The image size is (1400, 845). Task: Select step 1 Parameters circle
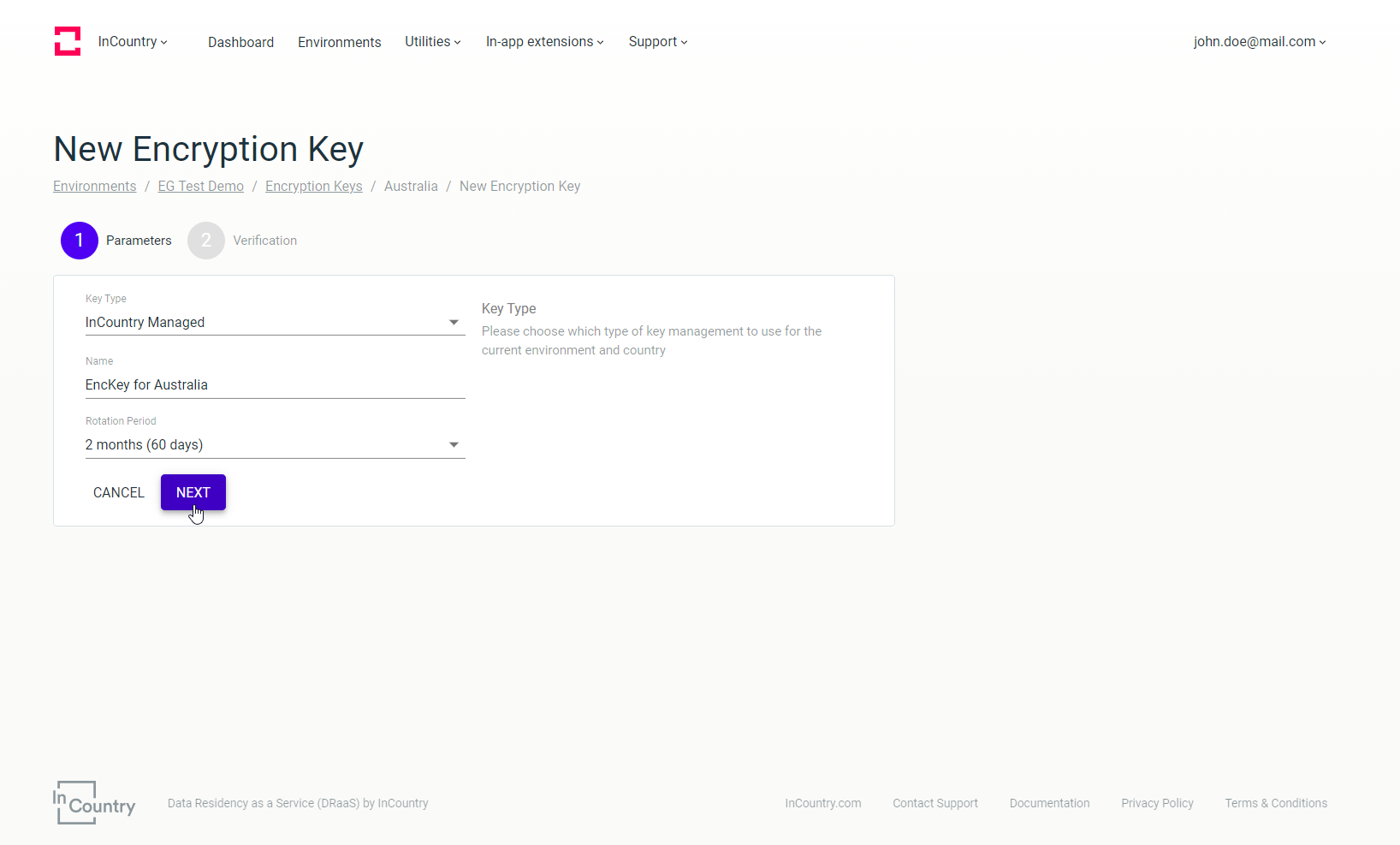[79, 241]
